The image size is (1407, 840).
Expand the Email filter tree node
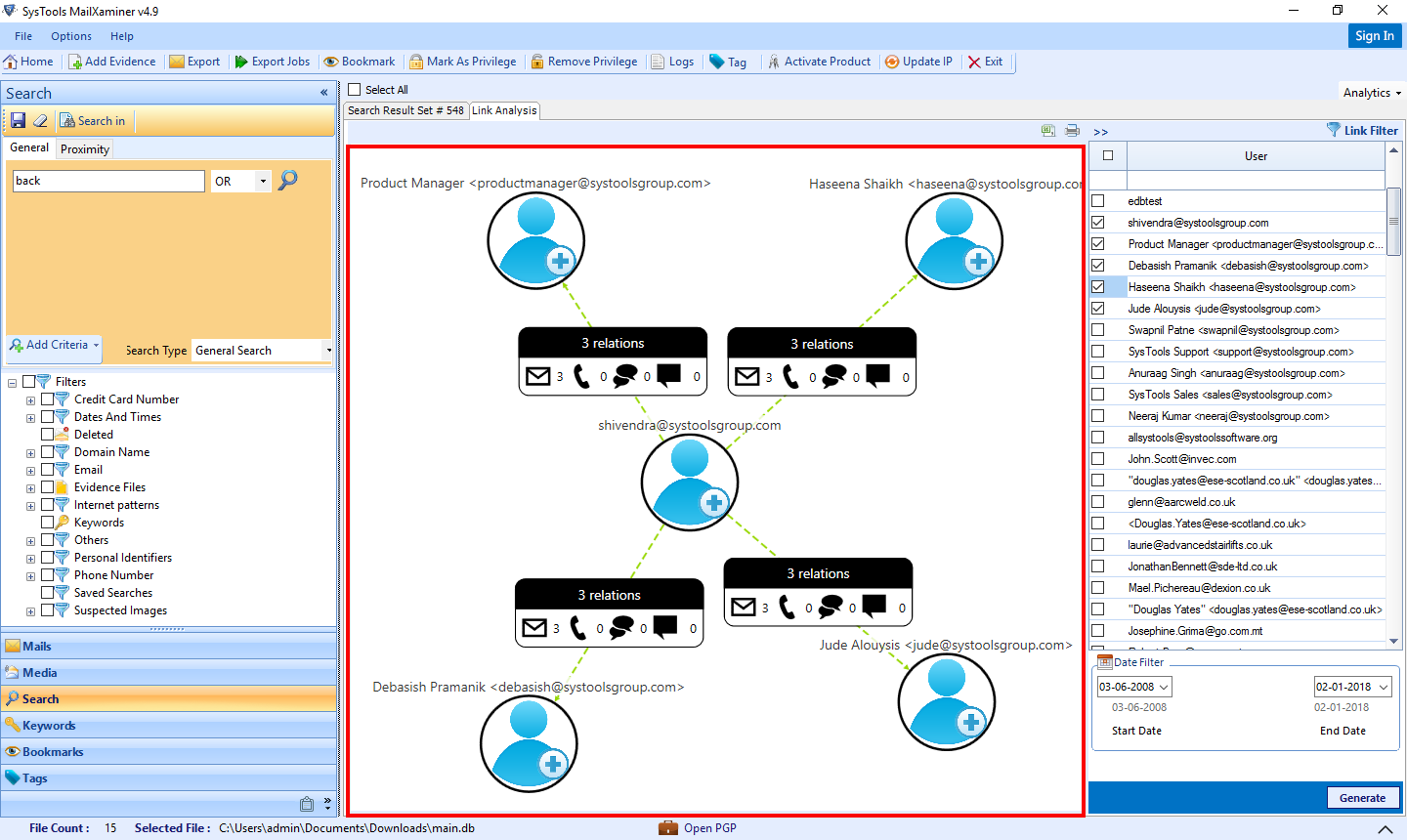30,469
